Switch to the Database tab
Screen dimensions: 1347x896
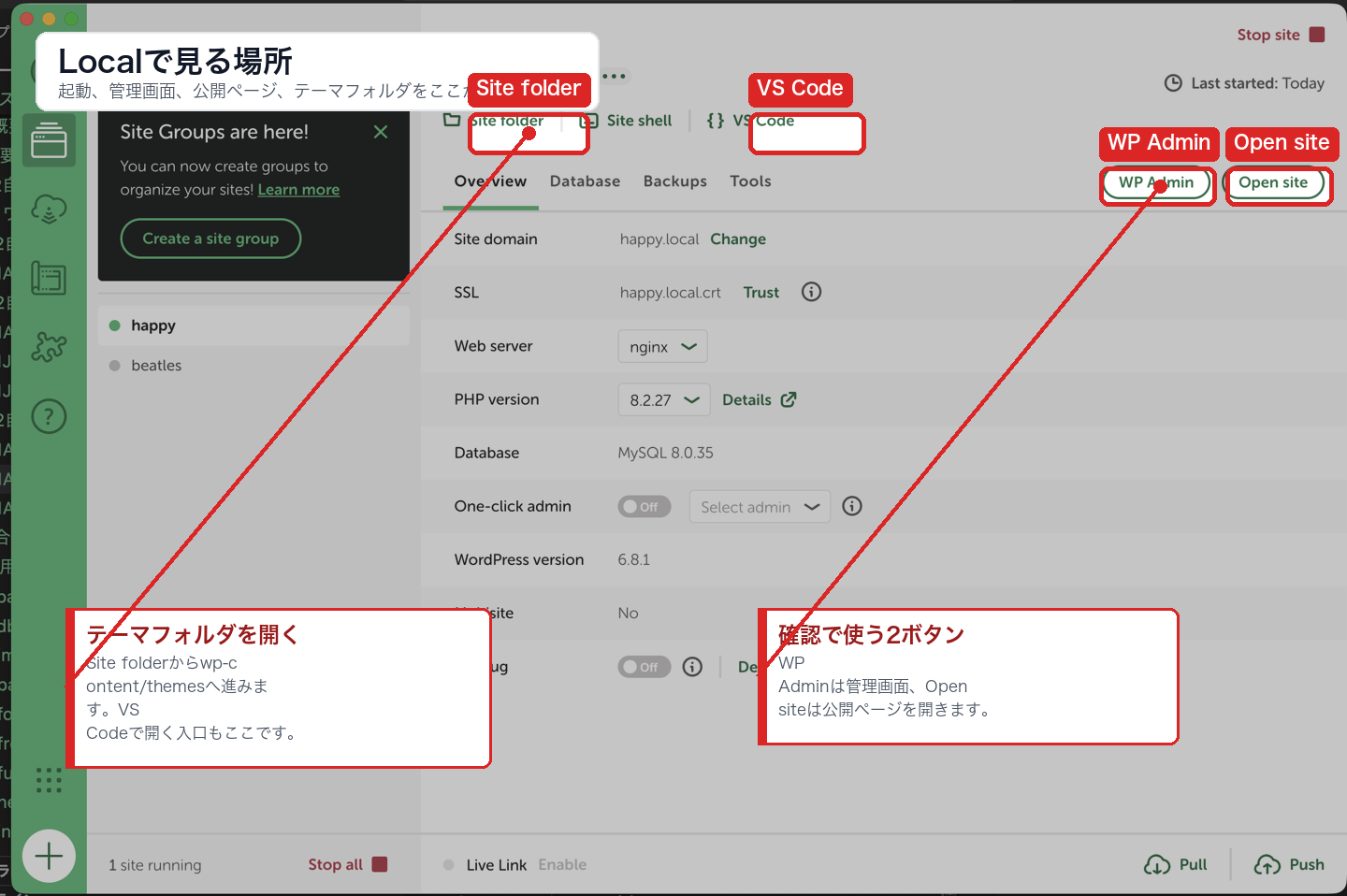pos(585,181)
